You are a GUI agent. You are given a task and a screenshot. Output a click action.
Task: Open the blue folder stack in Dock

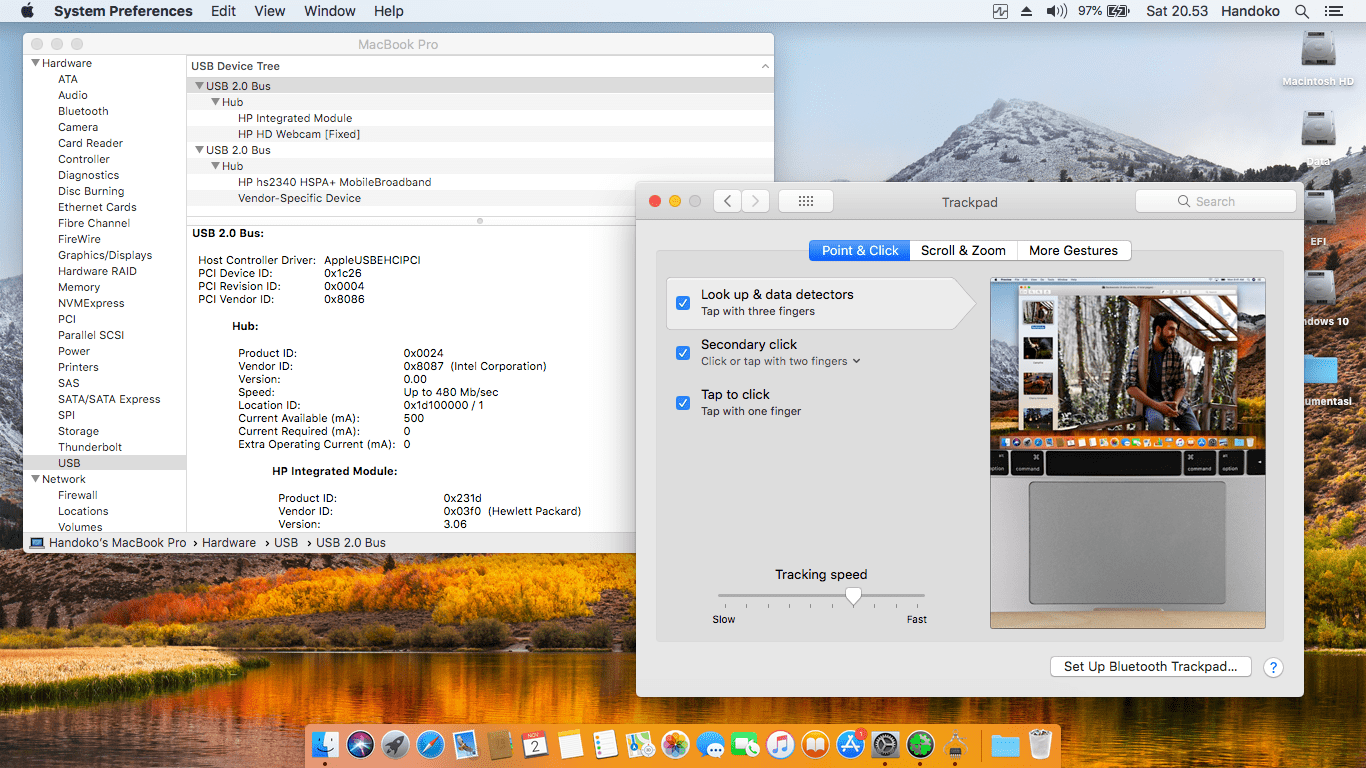(x=1005, y=745)
